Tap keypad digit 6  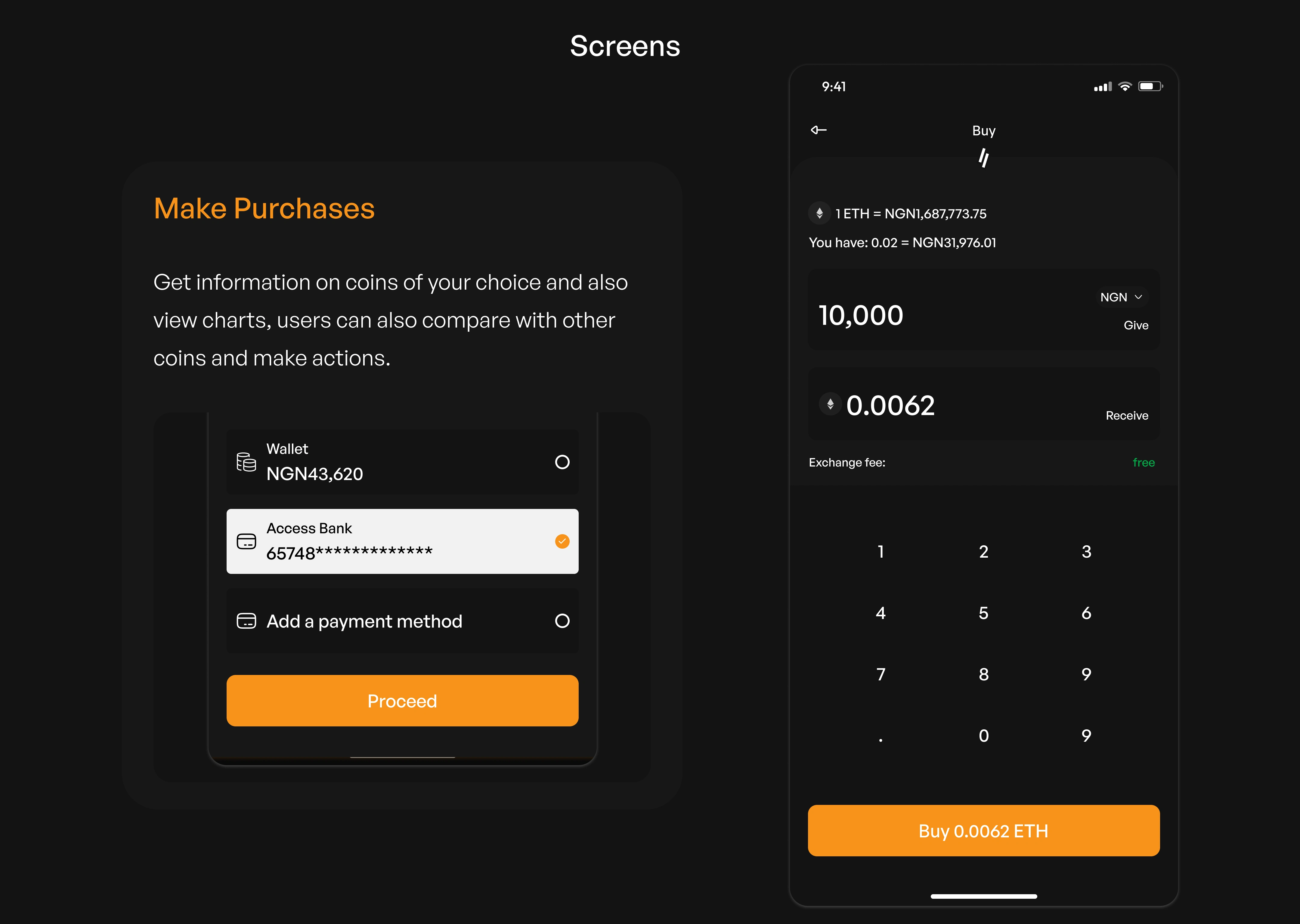(1087, 613)
